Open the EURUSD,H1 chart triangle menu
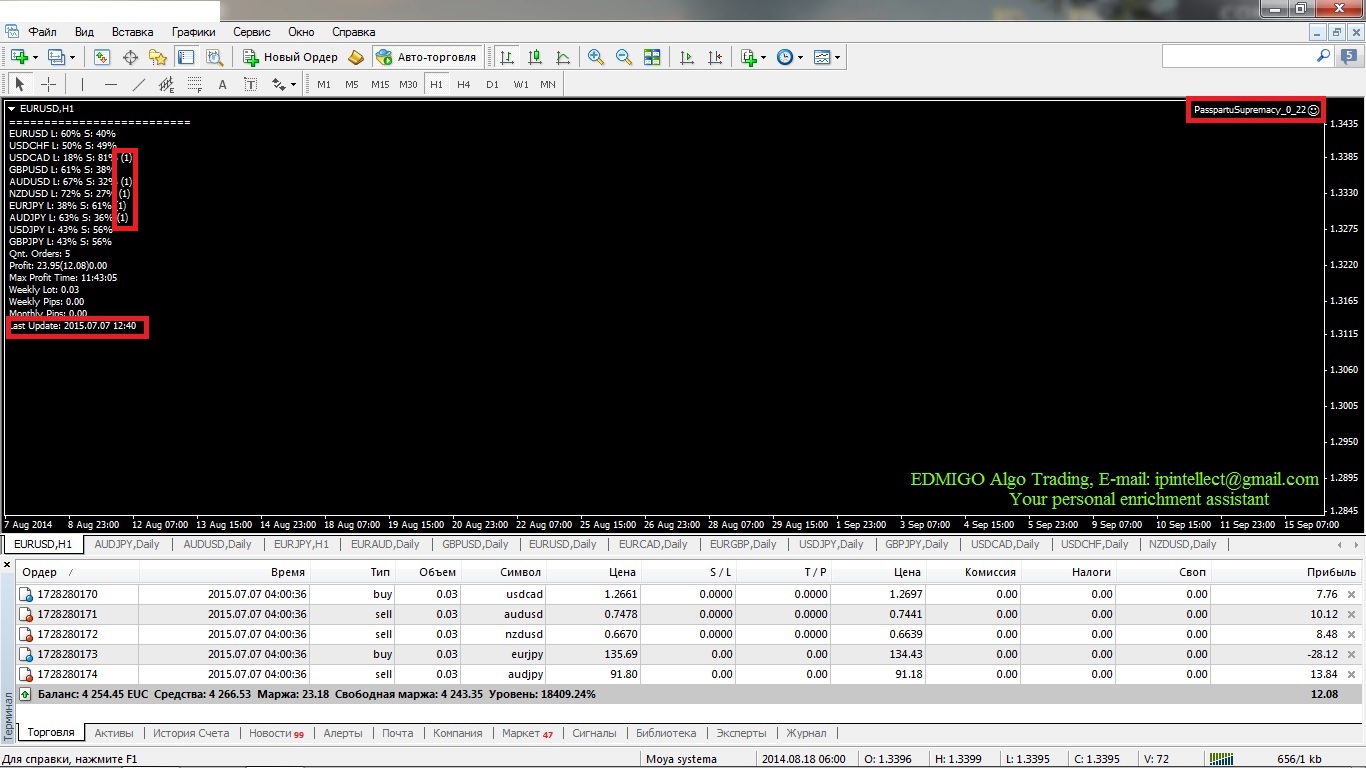Image resolution: width=1366 pixels, height=768 pixels. [11, 108]
